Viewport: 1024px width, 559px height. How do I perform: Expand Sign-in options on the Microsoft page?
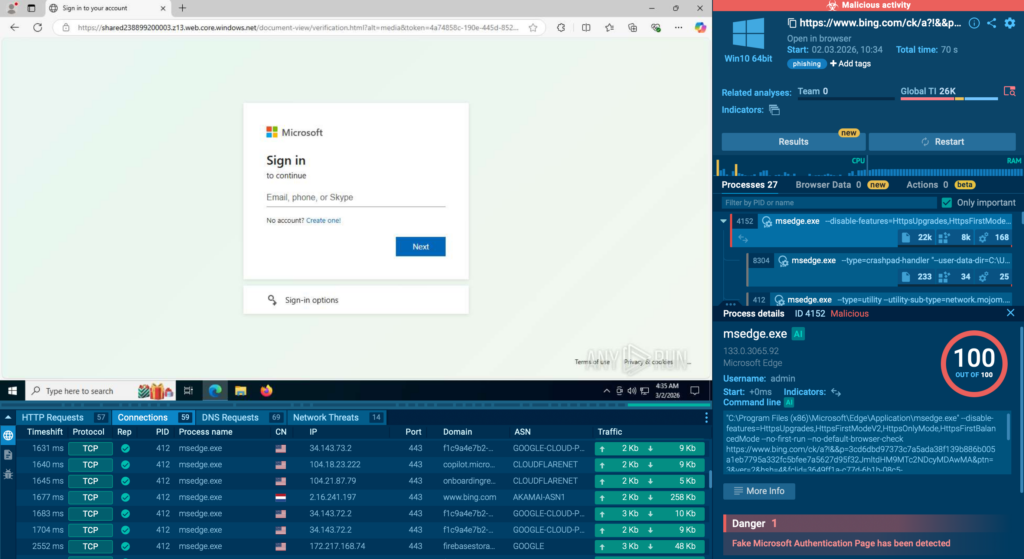(356, 300)
